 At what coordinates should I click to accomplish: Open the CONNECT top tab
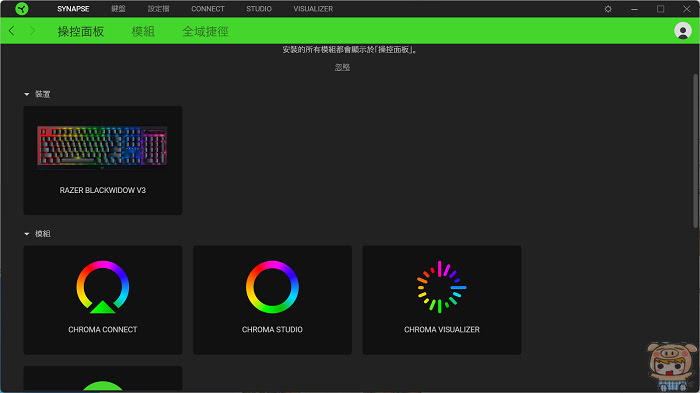pyautogui.click(x=208, y=9)
